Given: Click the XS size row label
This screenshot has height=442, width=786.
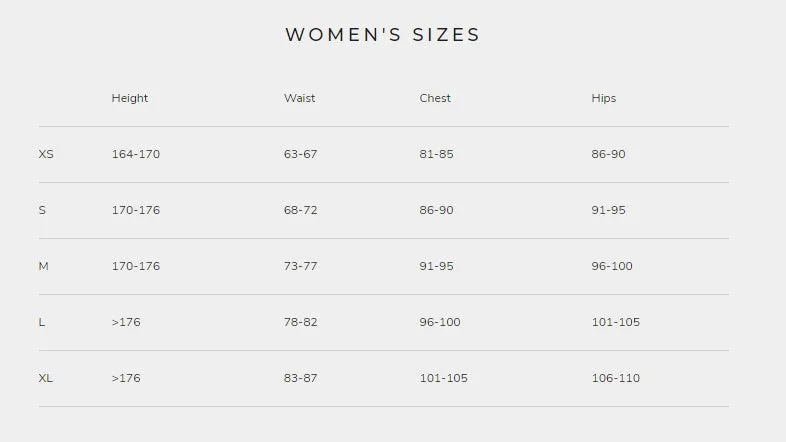Looking at the screenshot, I should [x=46, y=154].
